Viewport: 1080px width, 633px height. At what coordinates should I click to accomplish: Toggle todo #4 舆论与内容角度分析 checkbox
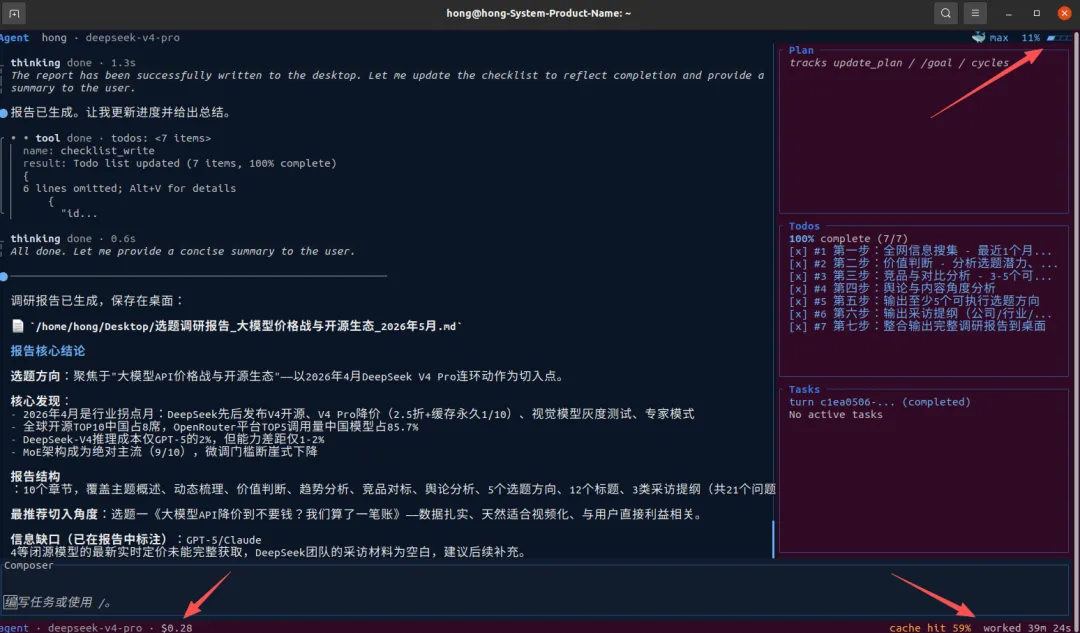tap(797, 289)
